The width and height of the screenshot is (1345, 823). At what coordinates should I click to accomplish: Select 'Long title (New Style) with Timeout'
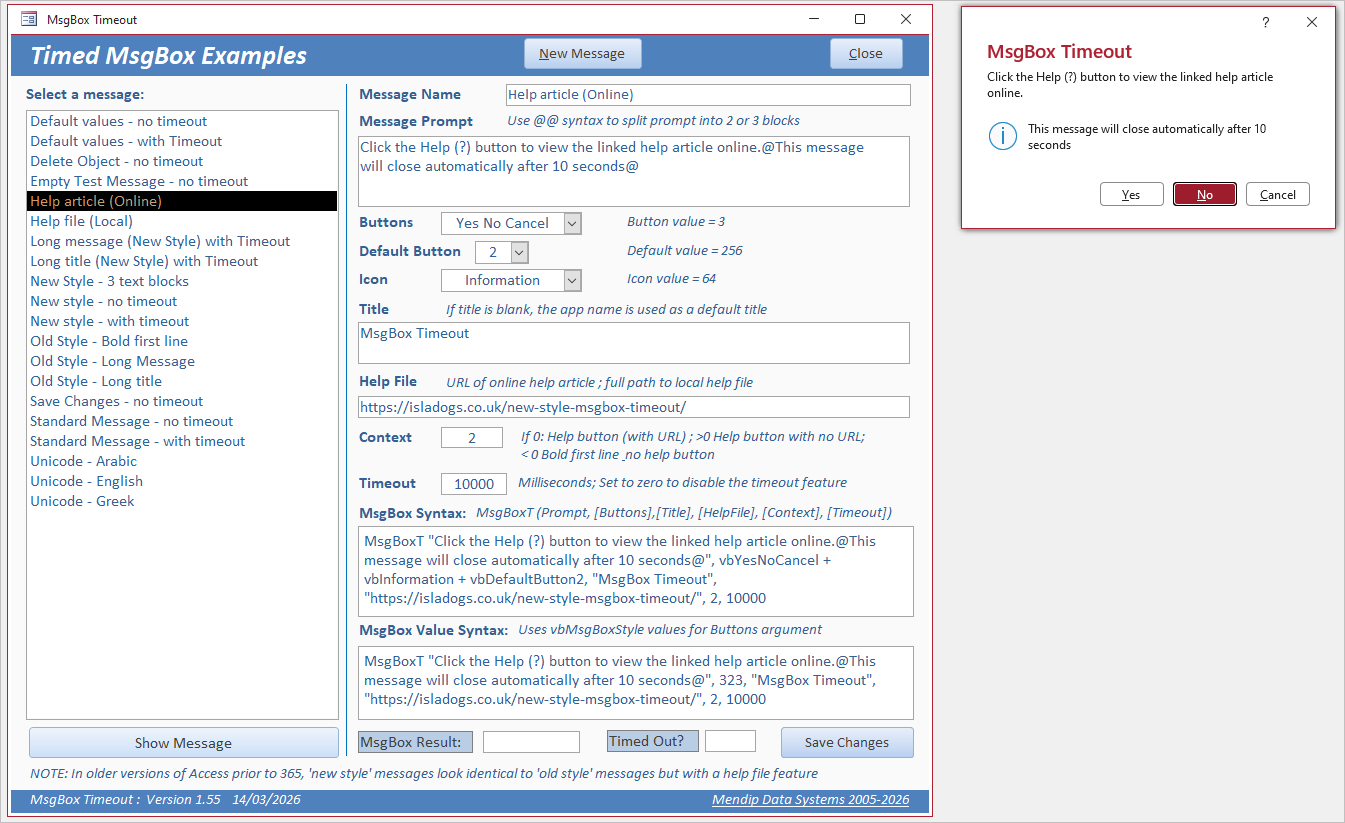click(x=182, y=261)
